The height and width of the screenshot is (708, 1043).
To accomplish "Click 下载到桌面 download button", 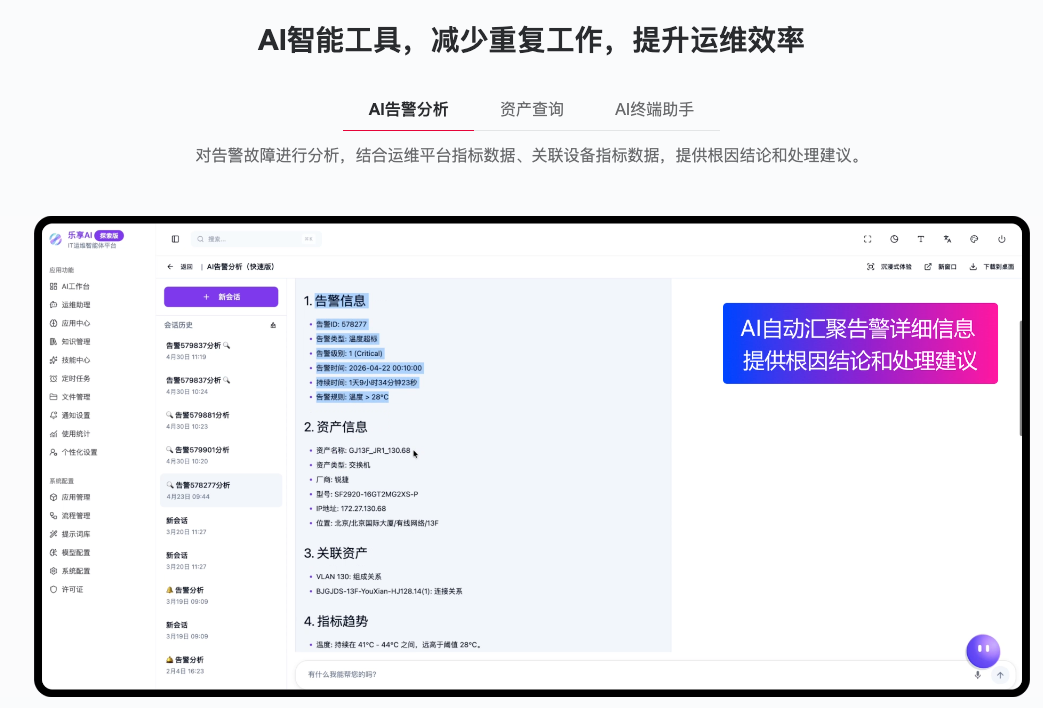I will coord(991,267).
